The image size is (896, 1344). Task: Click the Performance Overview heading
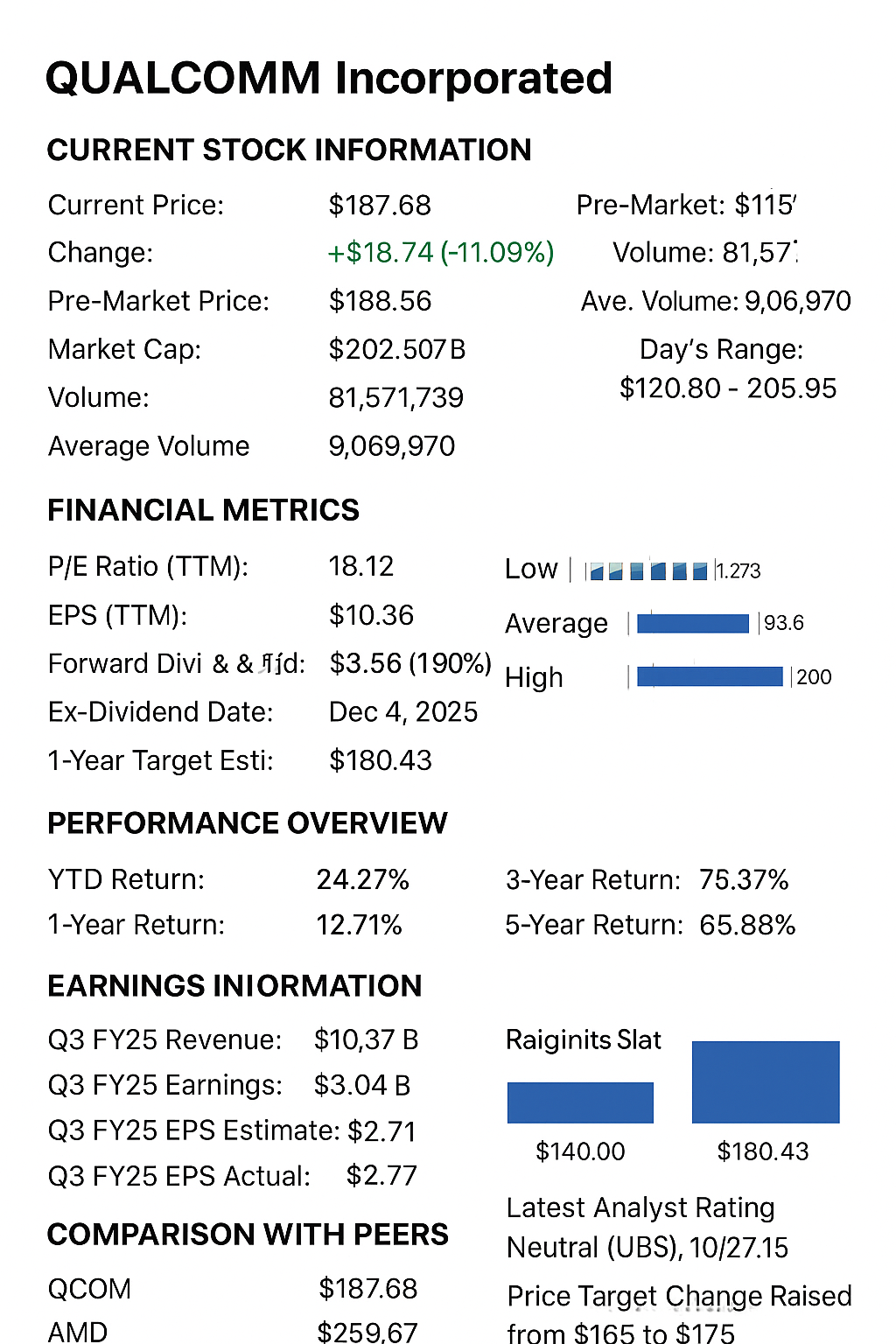pos(247,823)
